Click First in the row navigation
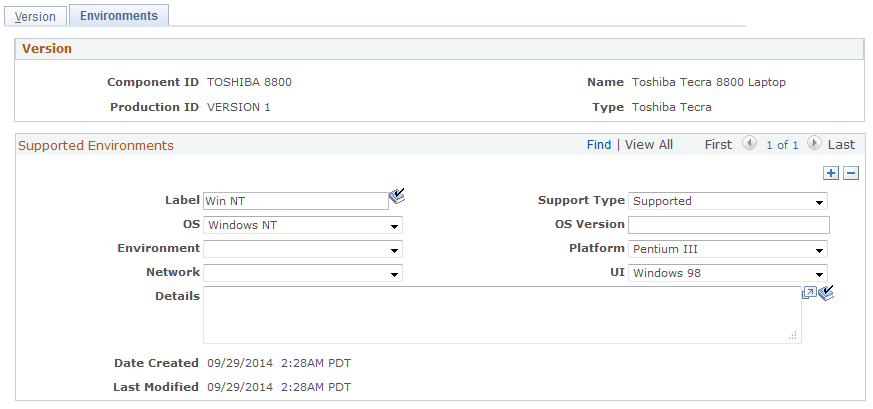Image resolution: width=873 pixels, height=409 pixels. click(x=718, y=145)
